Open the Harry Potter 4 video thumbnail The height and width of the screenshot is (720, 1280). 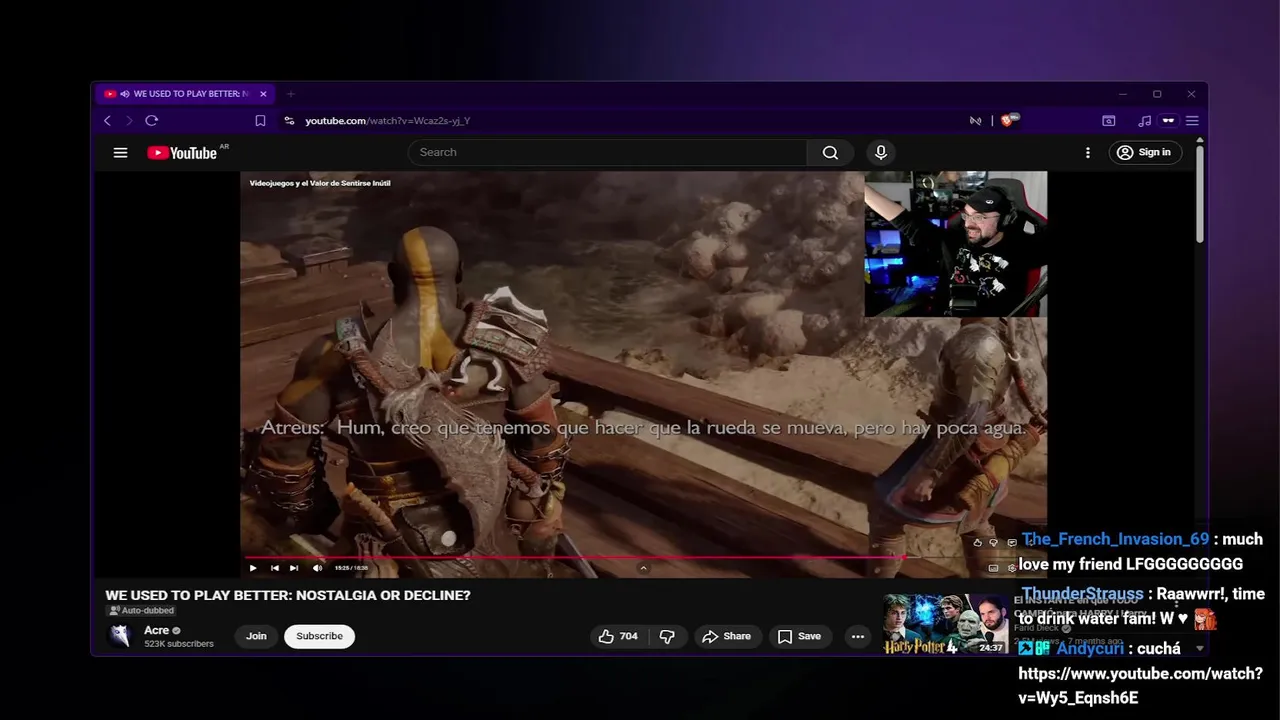click(946, 624)
